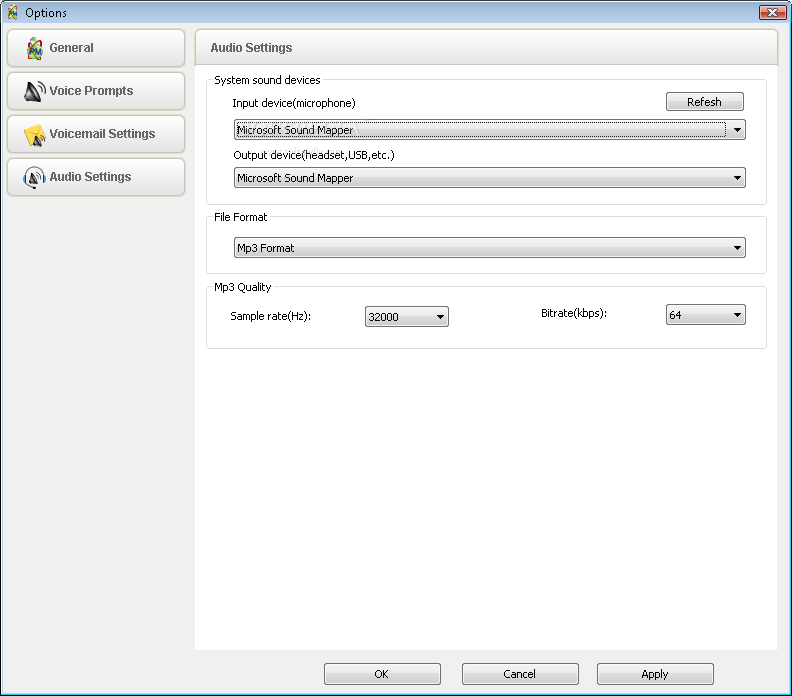The width and height of the screenshot is (792, 696).
Task: Click the Options app icon in the title bar
Action: coord(13,12)
